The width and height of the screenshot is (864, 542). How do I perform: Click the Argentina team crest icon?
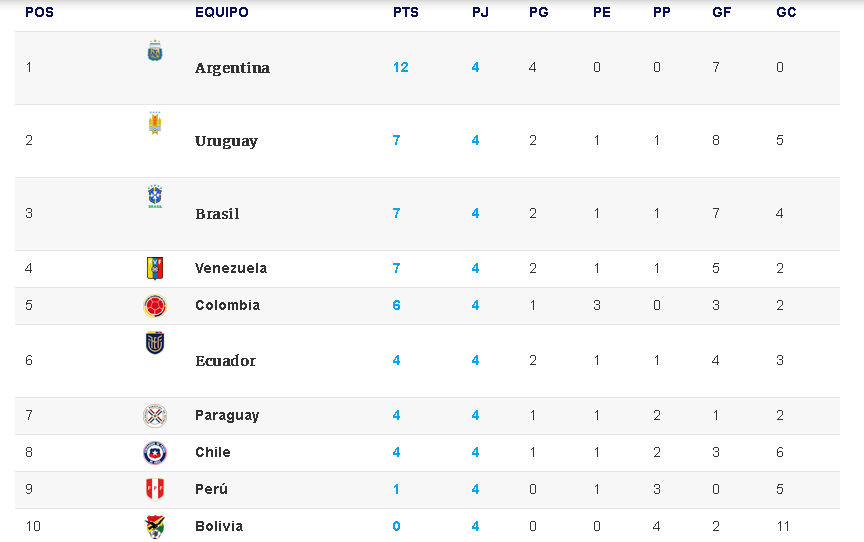[155, 50]
